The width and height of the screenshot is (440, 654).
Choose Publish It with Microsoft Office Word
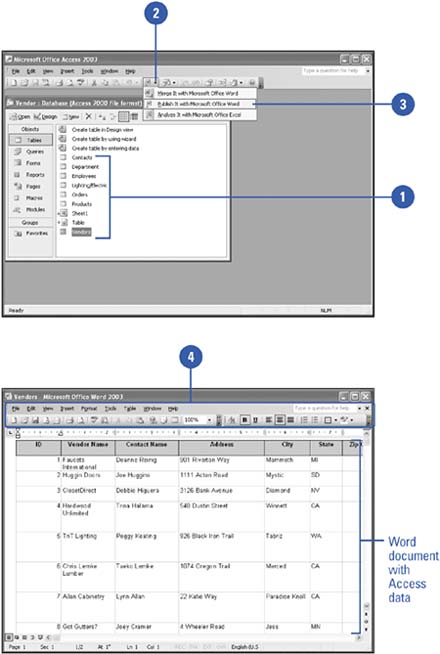(200, 104)
